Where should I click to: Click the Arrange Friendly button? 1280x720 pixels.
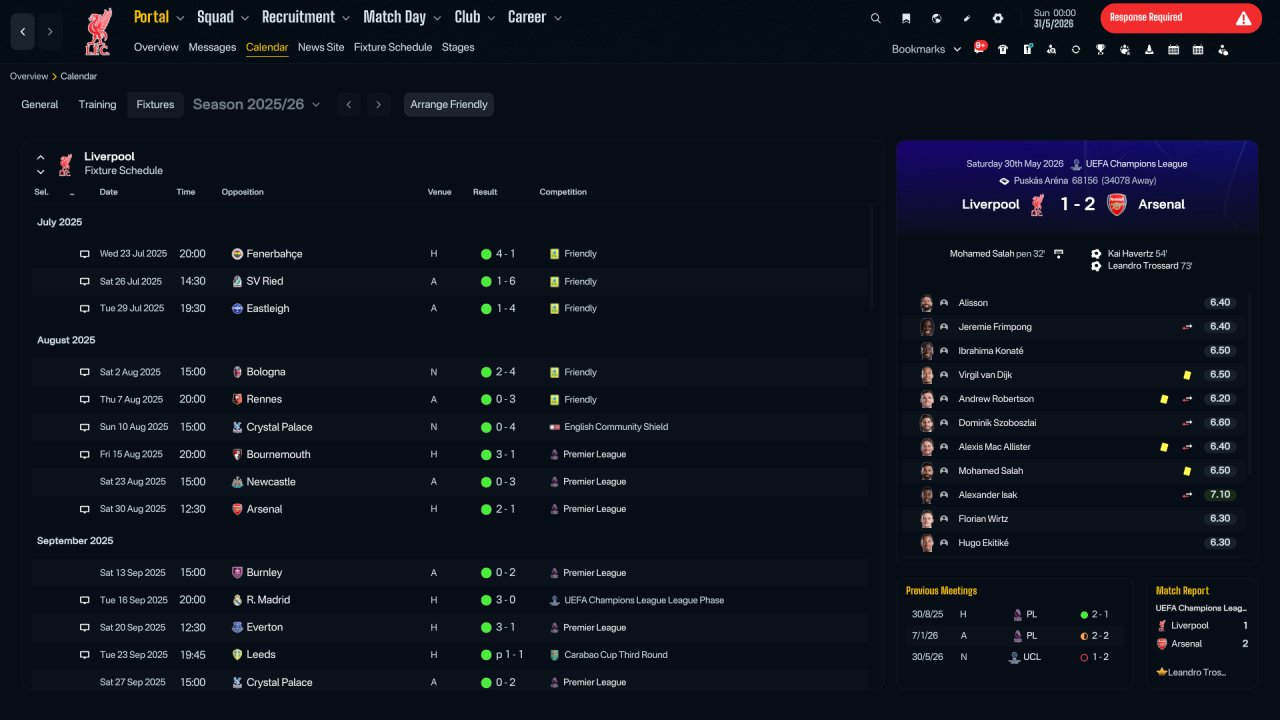pyautogui.click(x=449, y=105)
